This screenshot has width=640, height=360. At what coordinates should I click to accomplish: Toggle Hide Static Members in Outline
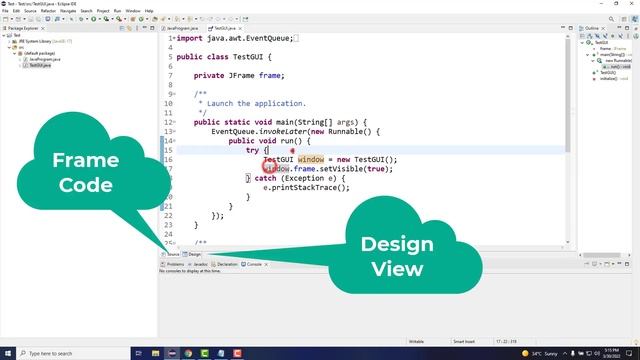tap(605, 36)
